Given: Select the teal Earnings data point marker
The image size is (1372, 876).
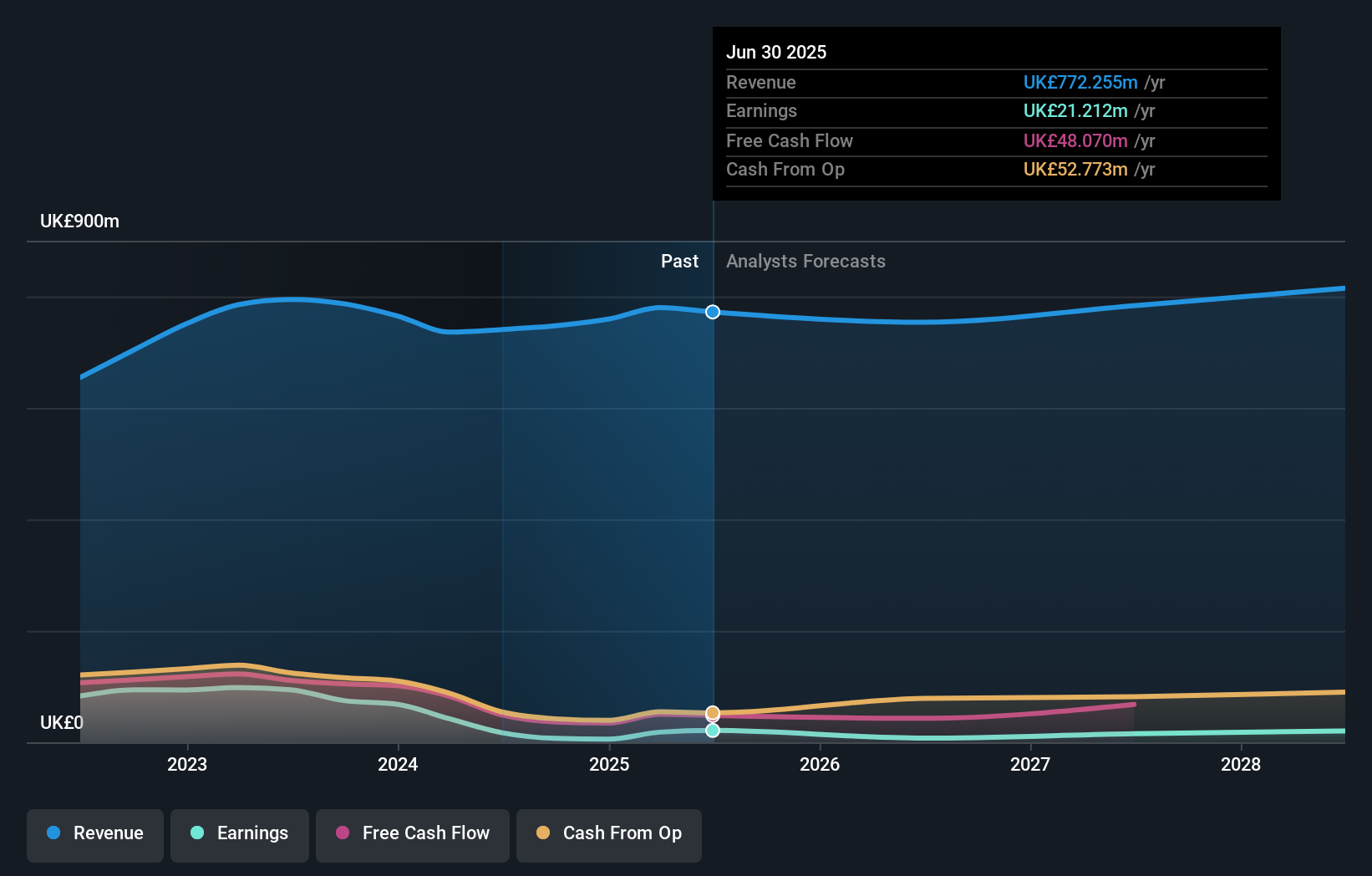Looking at the screenshot, I should pyautogui.click(x=712, y=731).
